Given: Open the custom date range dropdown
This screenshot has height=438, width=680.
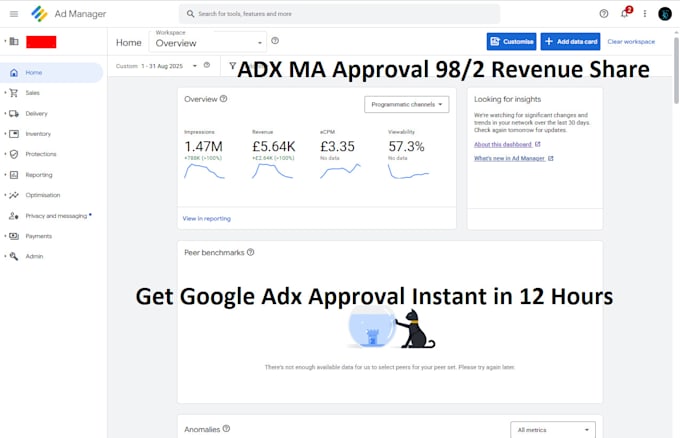Looking at the screenshot, I should click(x=157, y=66).
